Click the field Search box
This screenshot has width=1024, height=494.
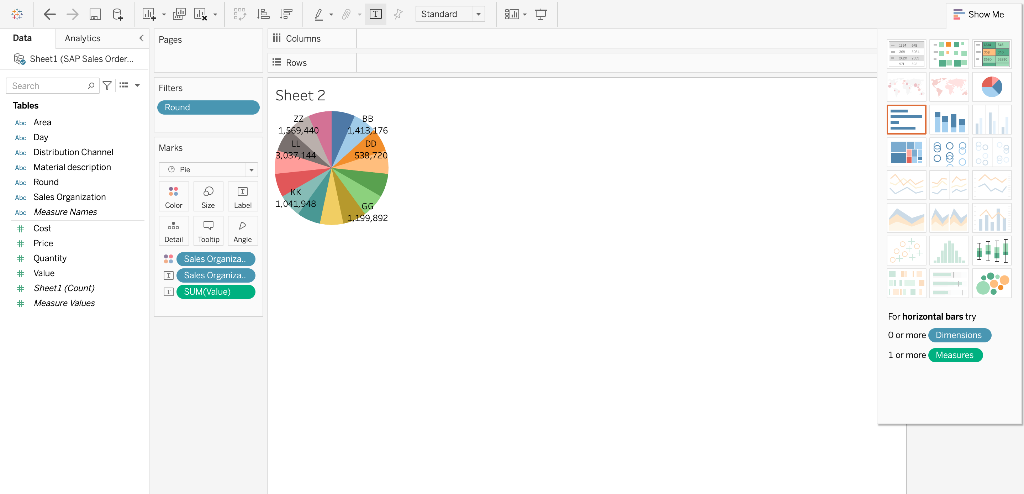point(52,86)
